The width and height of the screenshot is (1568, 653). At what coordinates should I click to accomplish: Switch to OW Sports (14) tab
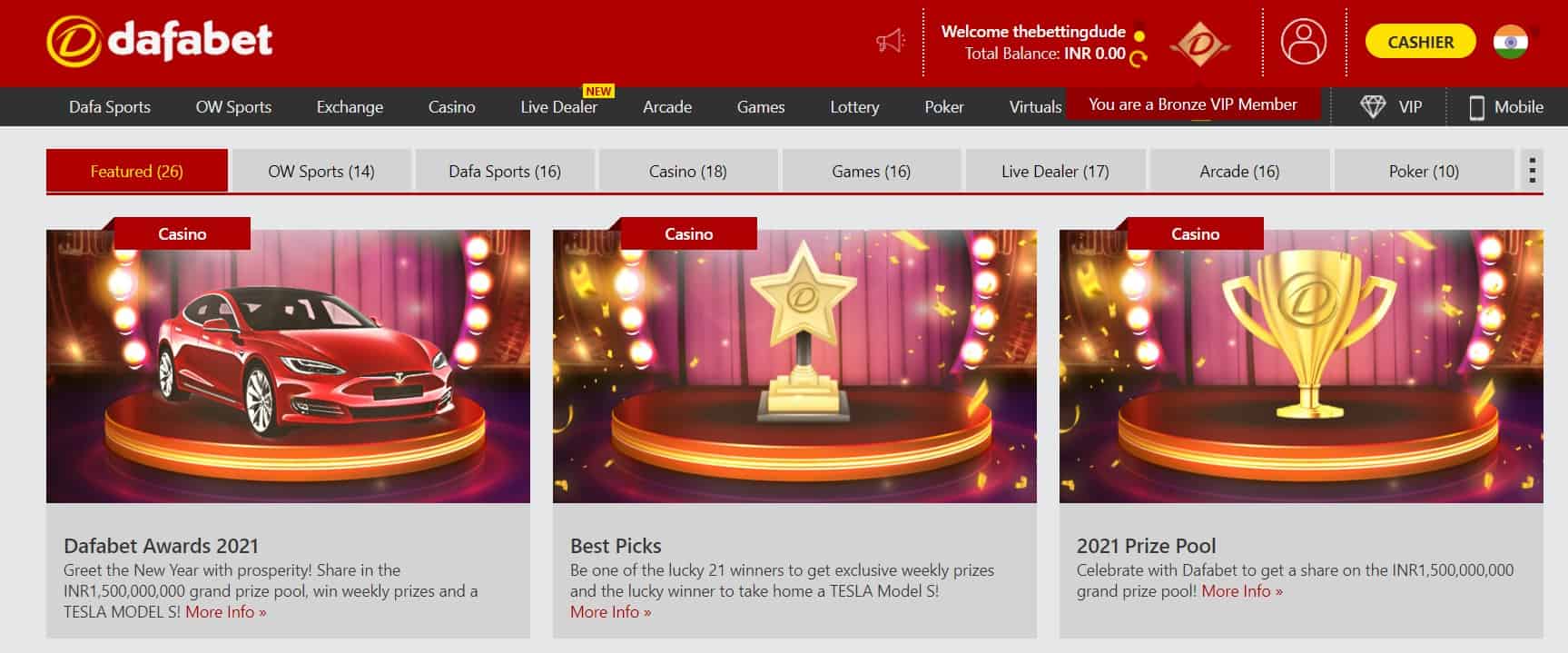point(321,171)
